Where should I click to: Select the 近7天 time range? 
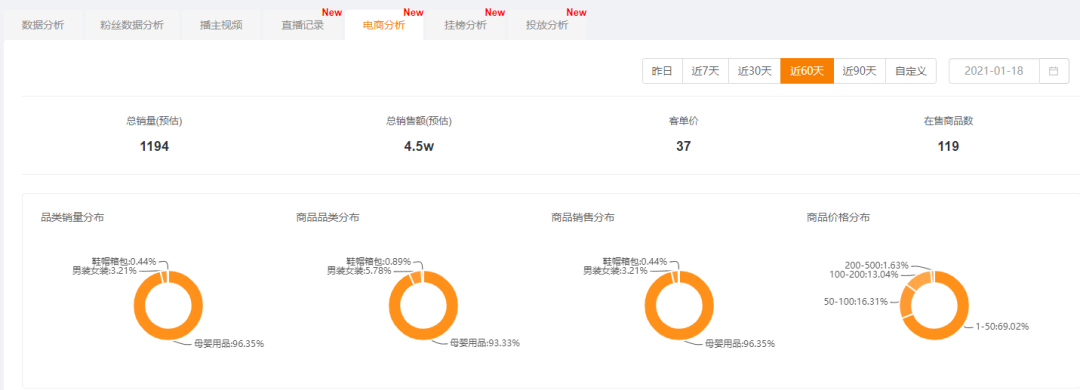tap(705, 71)
